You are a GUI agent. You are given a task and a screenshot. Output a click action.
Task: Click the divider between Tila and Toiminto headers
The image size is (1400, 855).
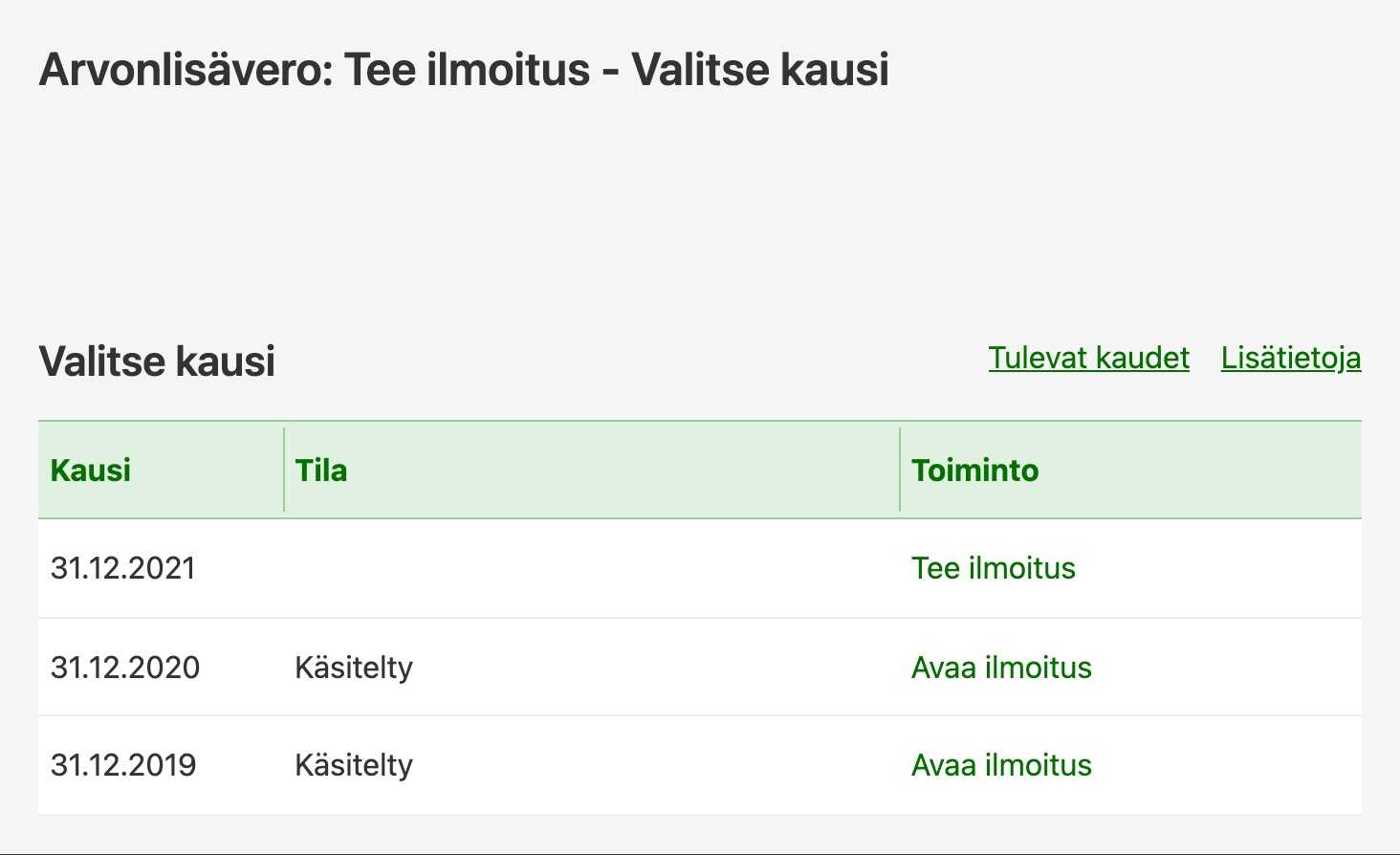tap(900, 470)
